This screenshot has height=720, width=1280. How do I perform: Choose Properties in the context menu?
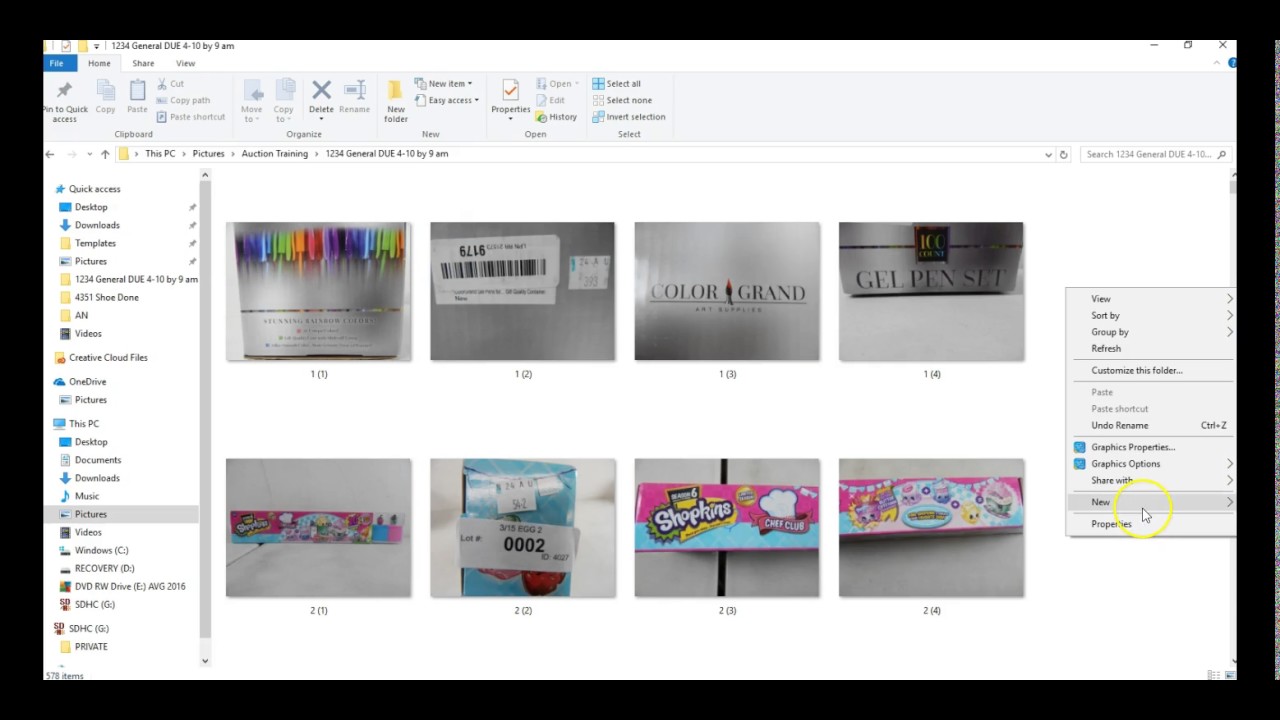pos(1152,524)
